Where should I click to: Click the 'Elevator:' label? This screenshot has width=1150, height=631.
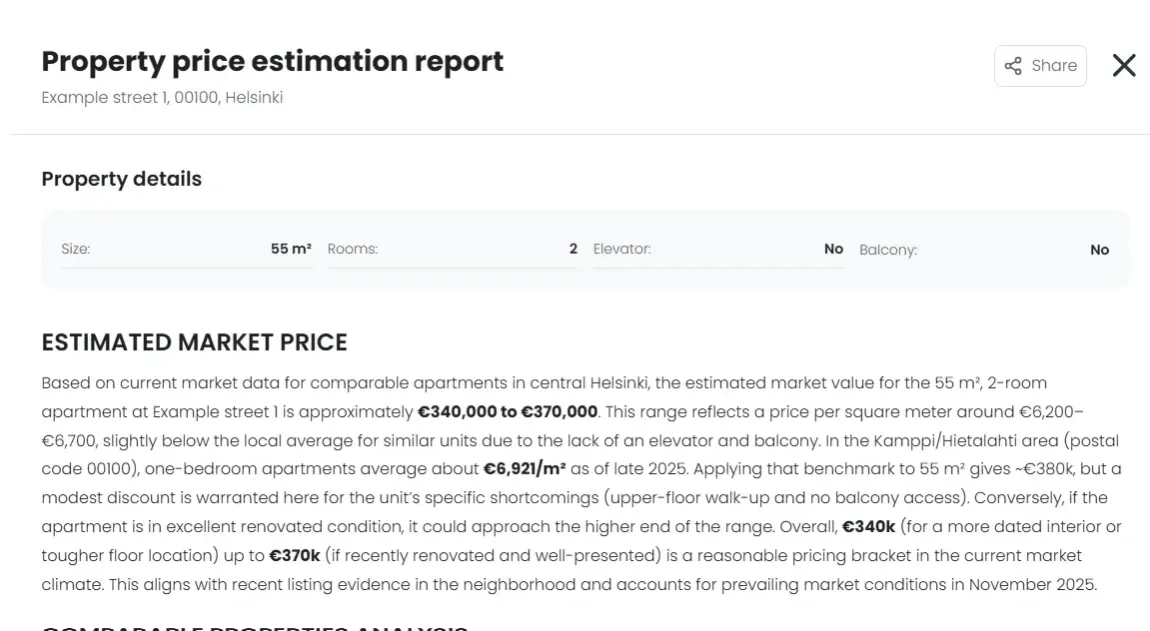(622, 249)
